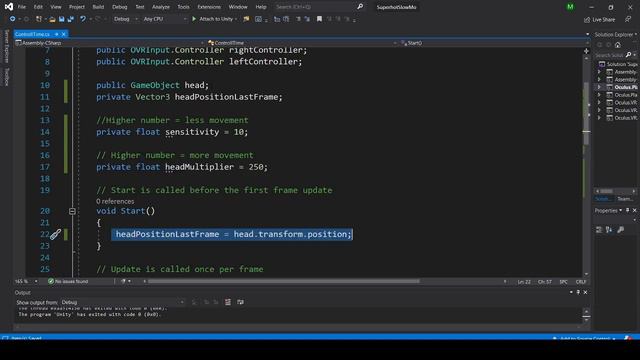Close the ControlTime.cs tab
Image resolution: width=640 pixels, height=360 pixels.
coord(64,34)
